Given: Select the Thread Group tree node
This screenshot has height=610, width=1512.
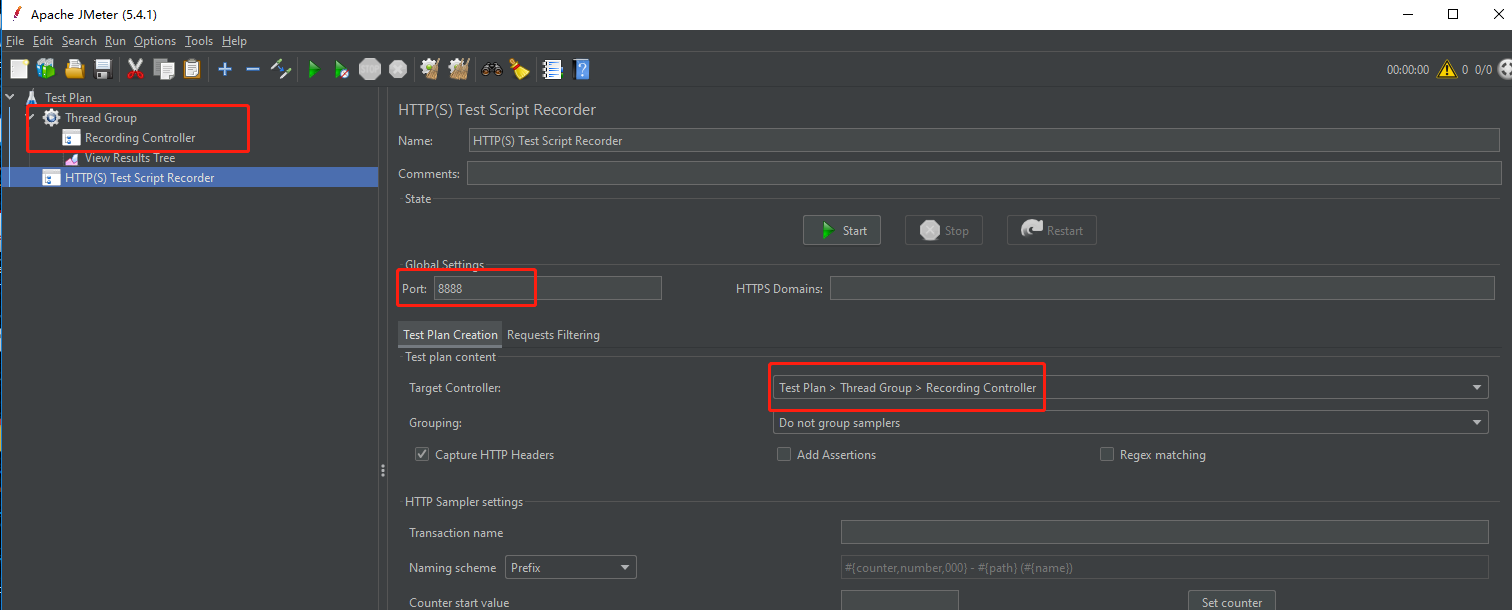Looking at the screenshot, I should [101, 118].
